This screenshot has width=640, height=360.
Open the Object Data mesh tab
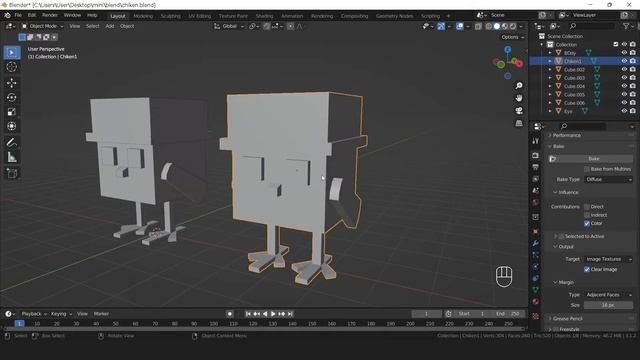(x=536, y=290)
